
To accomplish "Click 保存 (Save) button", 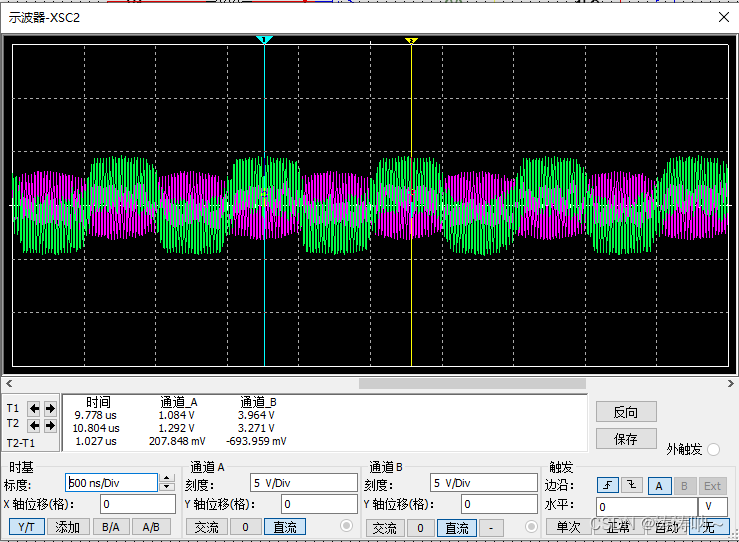I will tap(626, 439).
